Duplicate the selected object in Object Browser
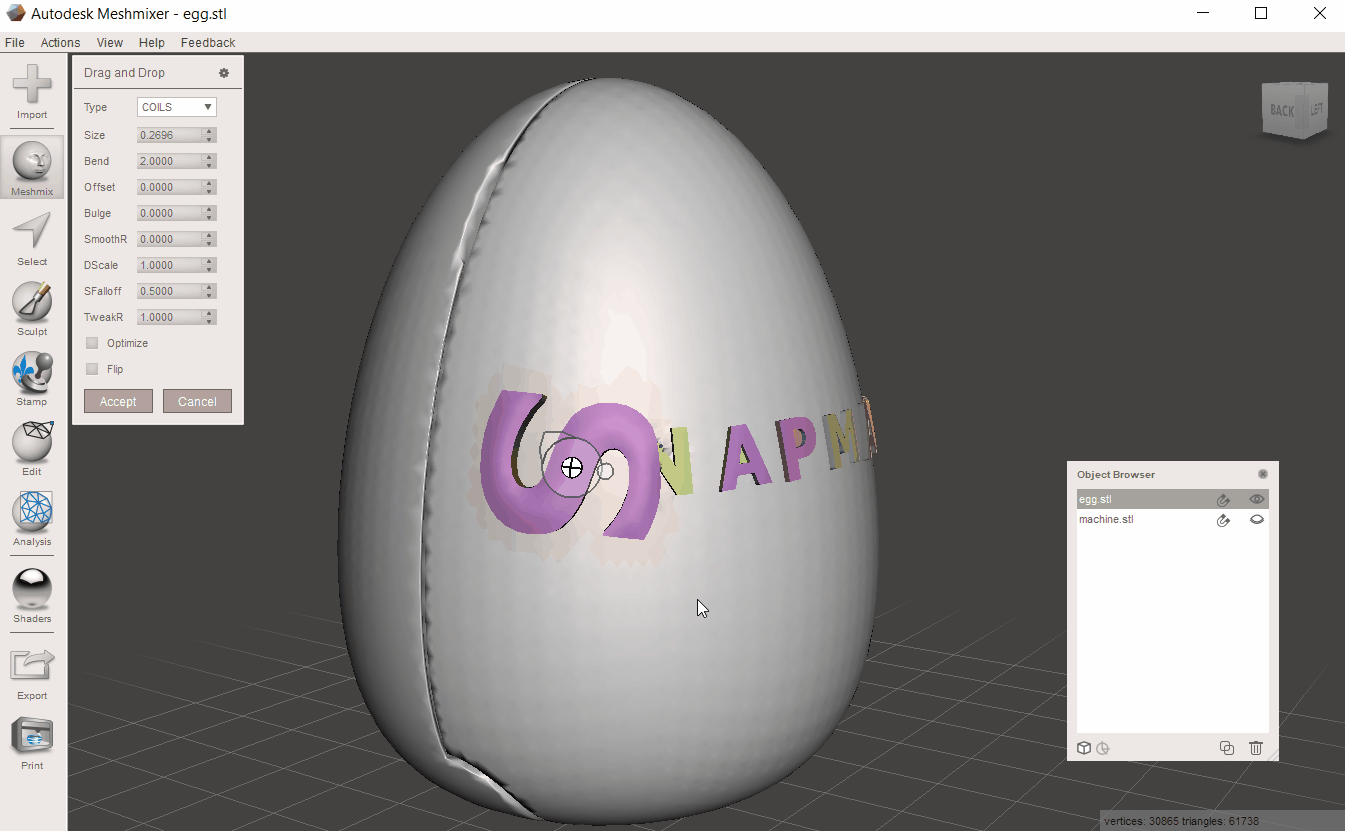Viewport: 1345px width, 831px height. (x=1227, y=748)
